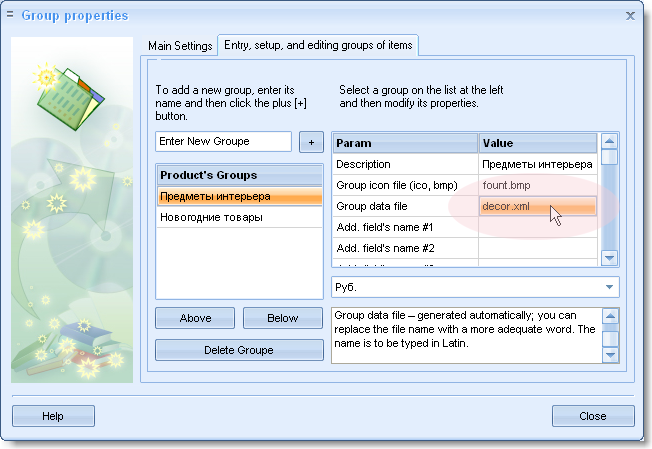The width and height of the screenshot is (652, 449).
Task: Click the Product's Groups column header
Action: 240,175
